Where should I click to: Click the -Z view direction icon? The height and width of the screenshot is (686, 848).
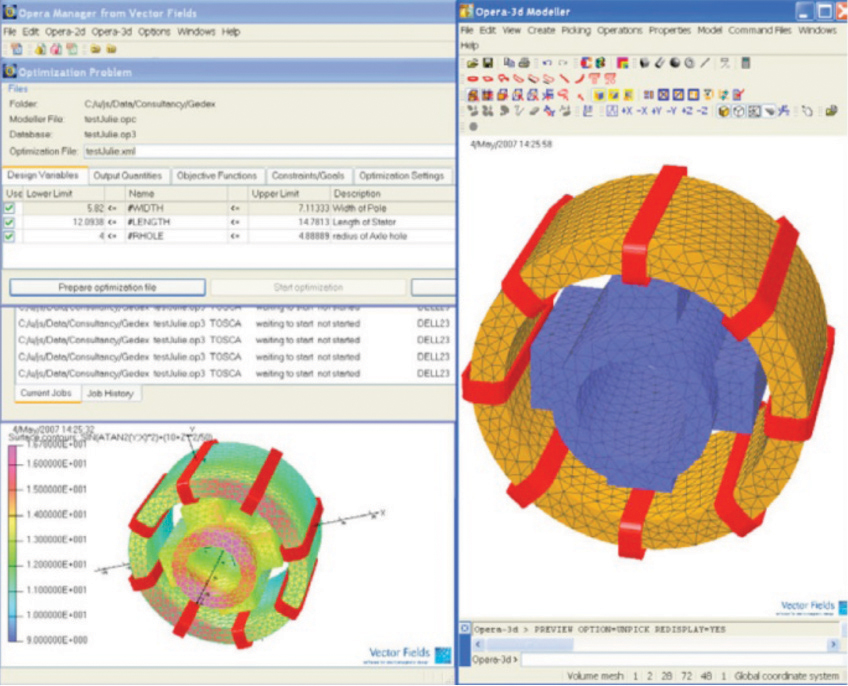[701, 111]
